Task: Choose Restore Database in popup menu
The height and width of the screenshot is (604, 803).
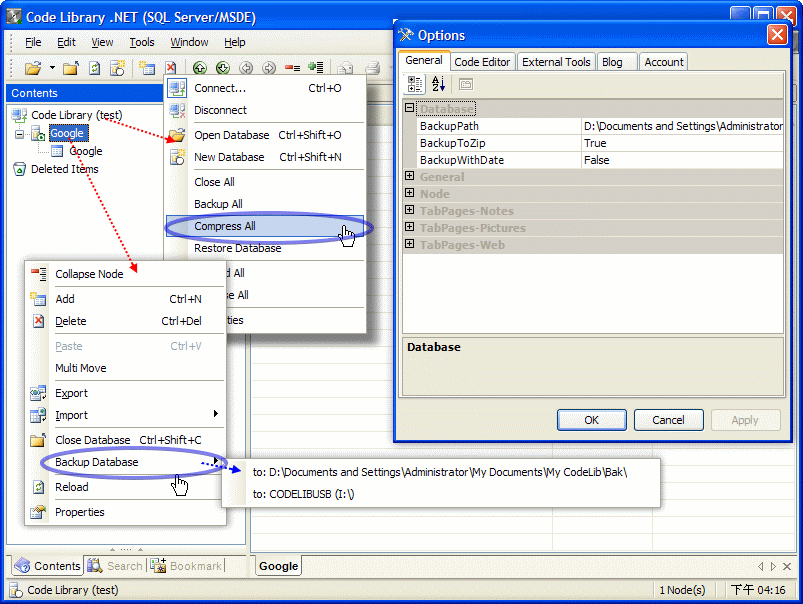Action: point(265,248)
